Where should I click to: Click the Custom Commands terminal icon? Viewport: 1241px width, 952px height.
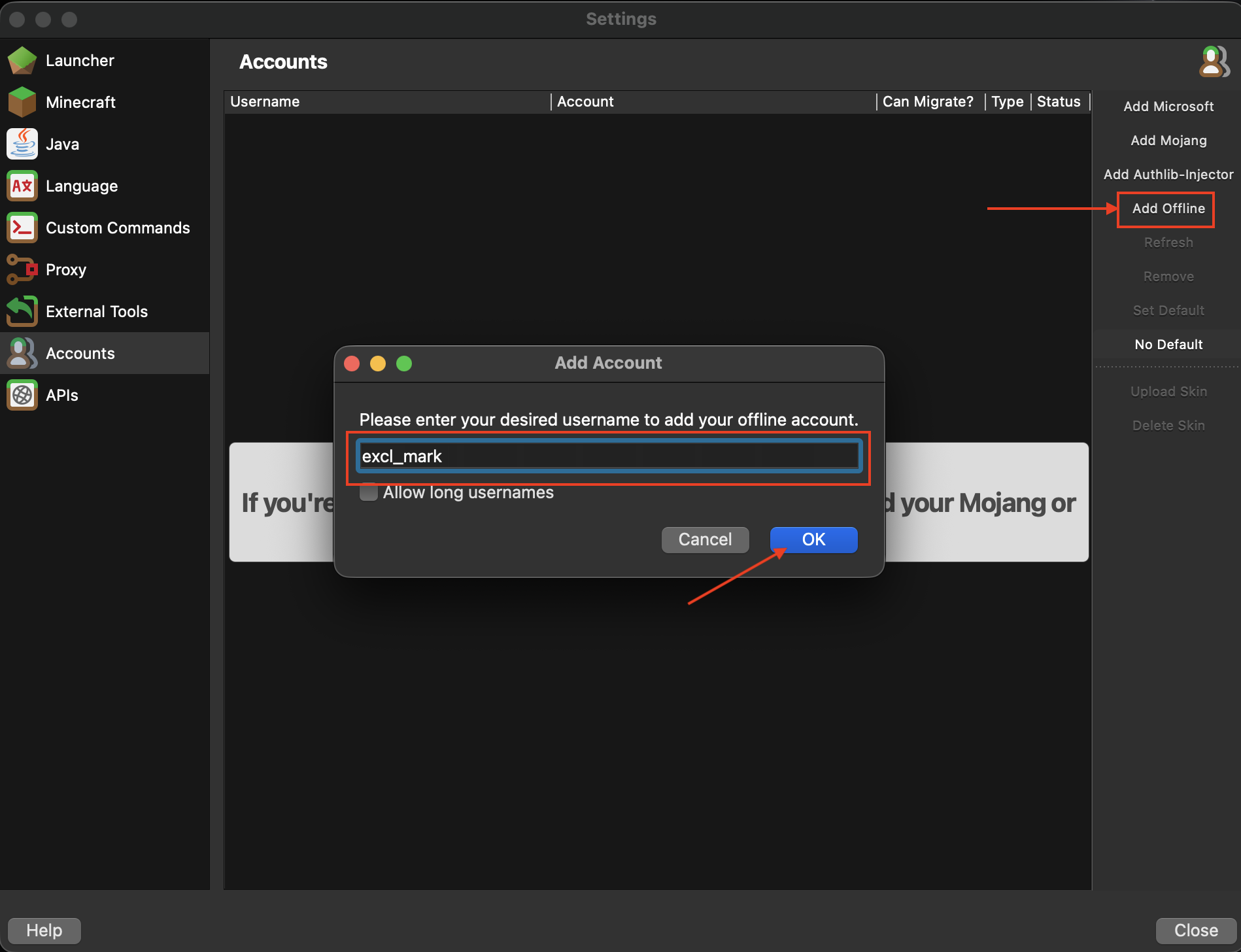pos(22,228)
